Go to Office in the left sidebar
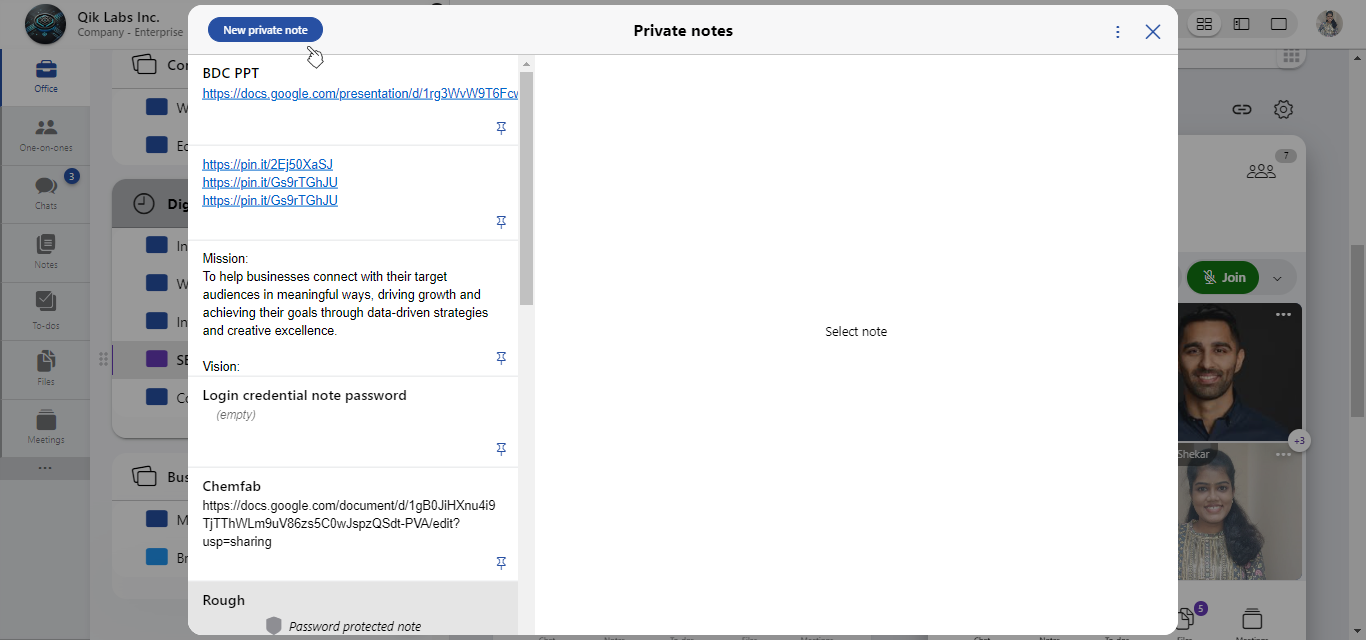 pos(45,77)
